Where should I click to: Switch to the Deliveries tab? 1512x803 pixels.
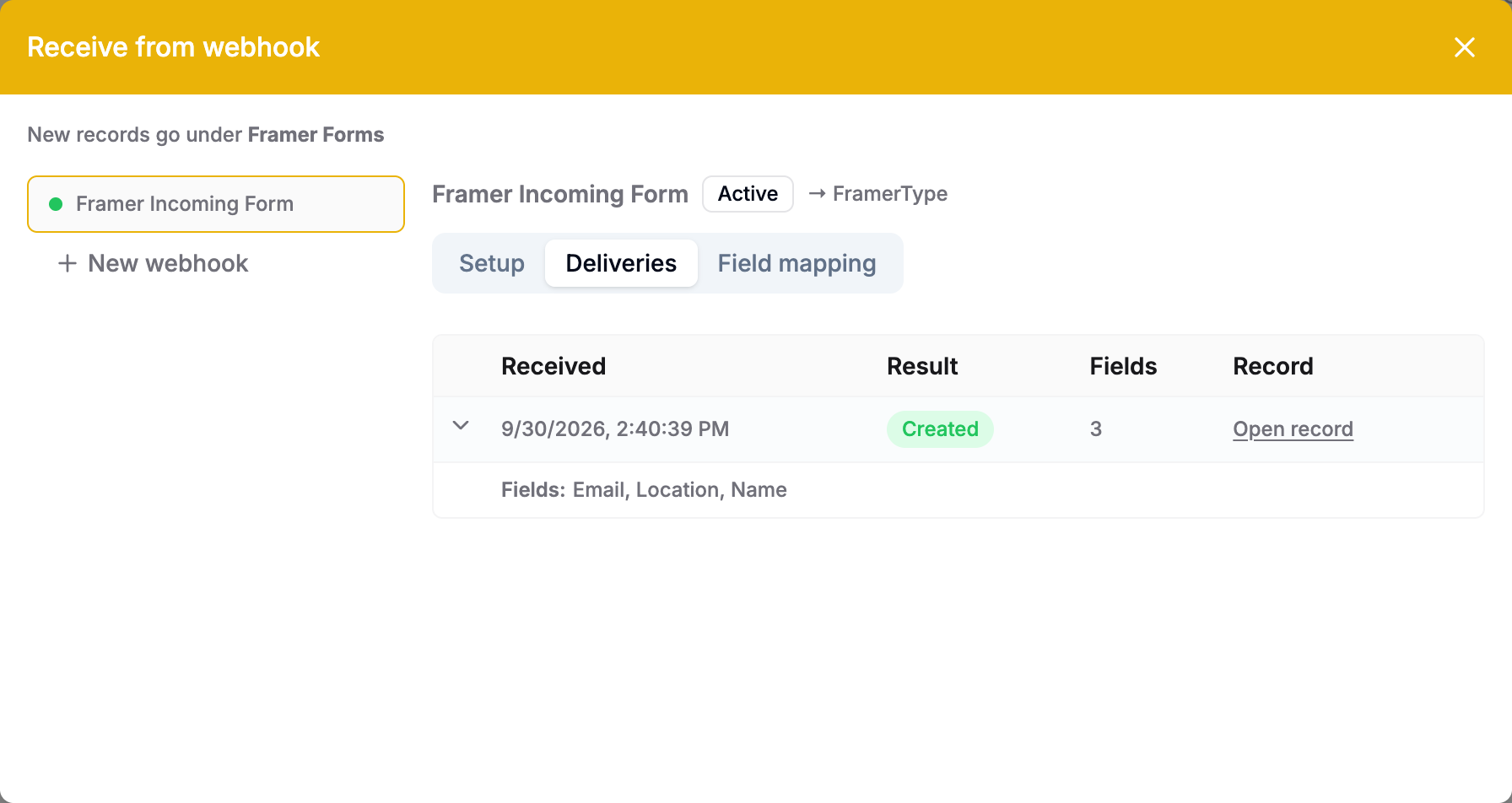pos(621,263)
